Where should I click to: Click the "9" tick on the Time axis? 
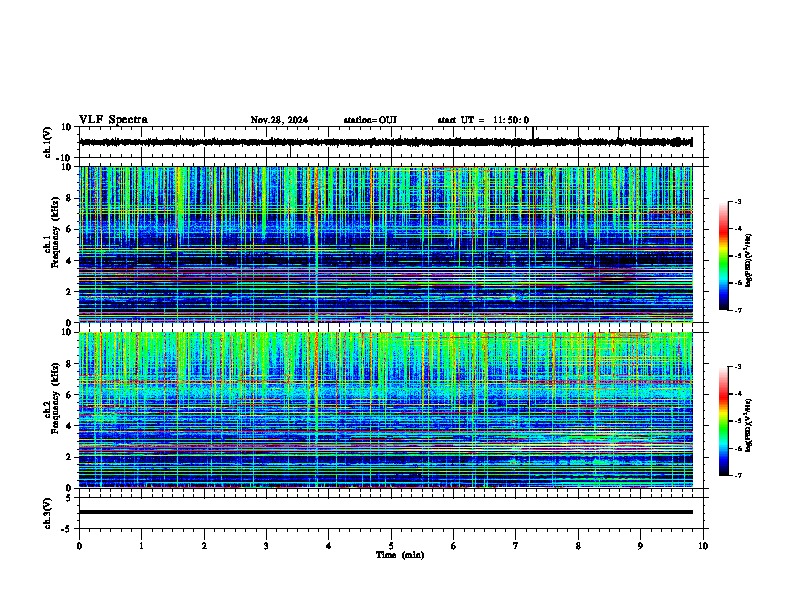click(640, 546)
